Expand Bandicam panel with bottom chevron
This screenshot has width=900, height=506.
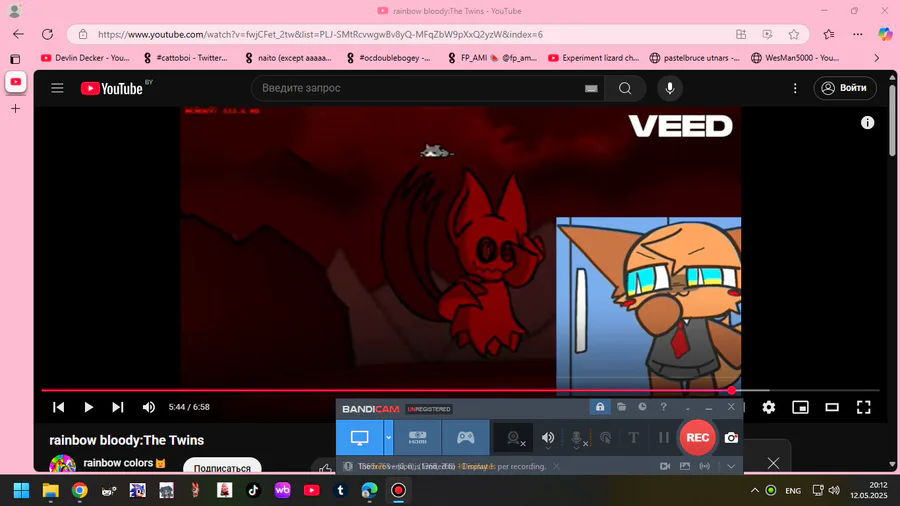(731, 466)
